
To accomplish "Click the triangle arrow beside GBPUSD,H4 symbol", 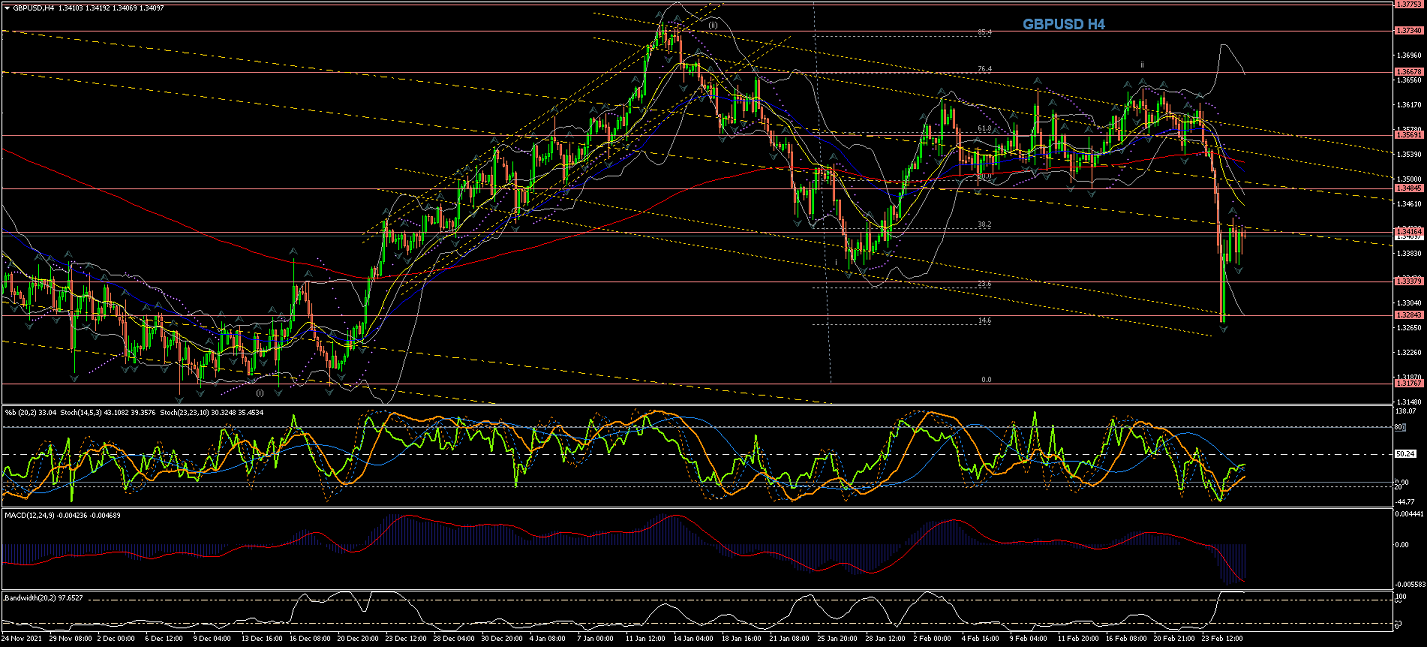I will pos(7,7).
